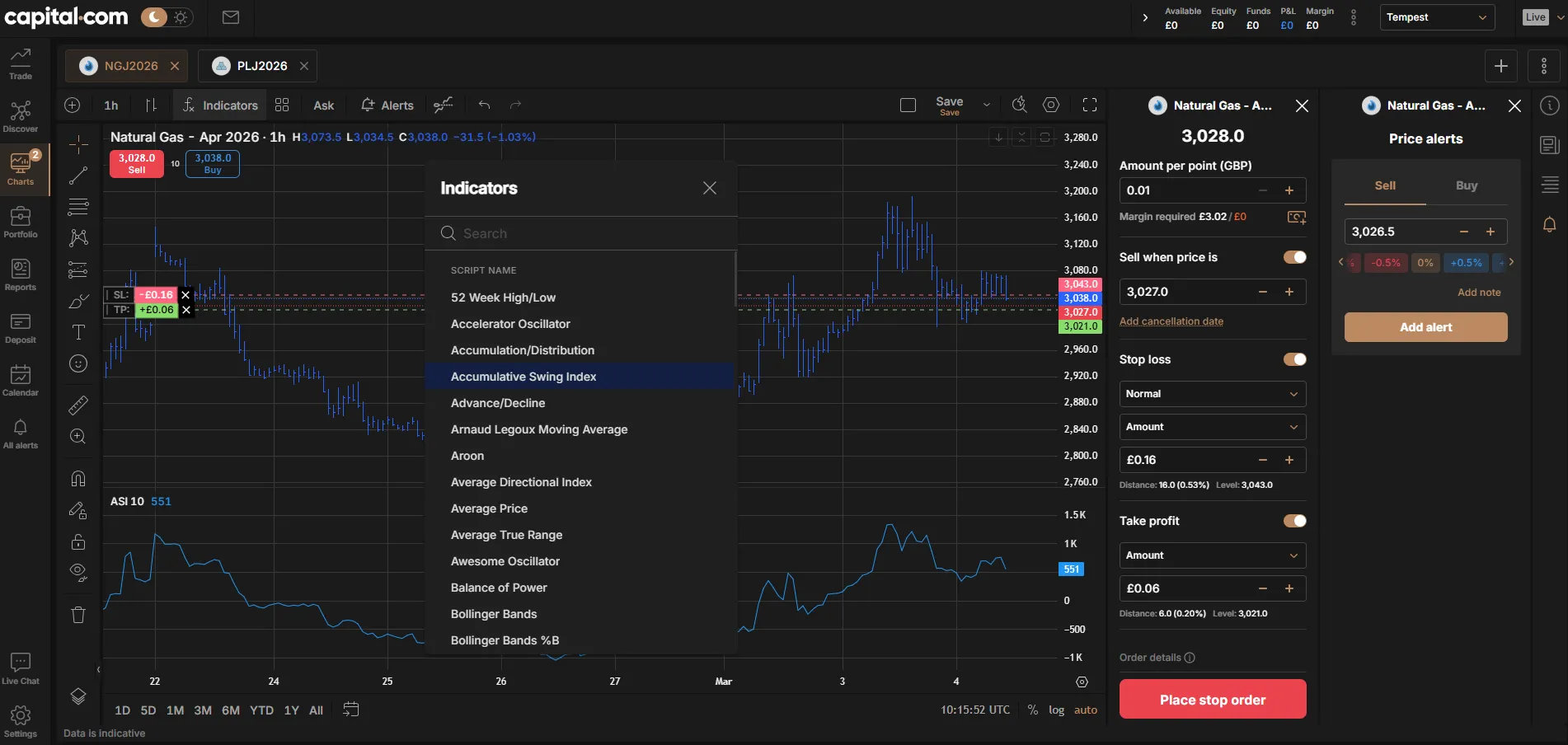Open the Reports section in sidebar
Image resolution: width=1568 pixels, height=745 pixels.
[21, 274]
